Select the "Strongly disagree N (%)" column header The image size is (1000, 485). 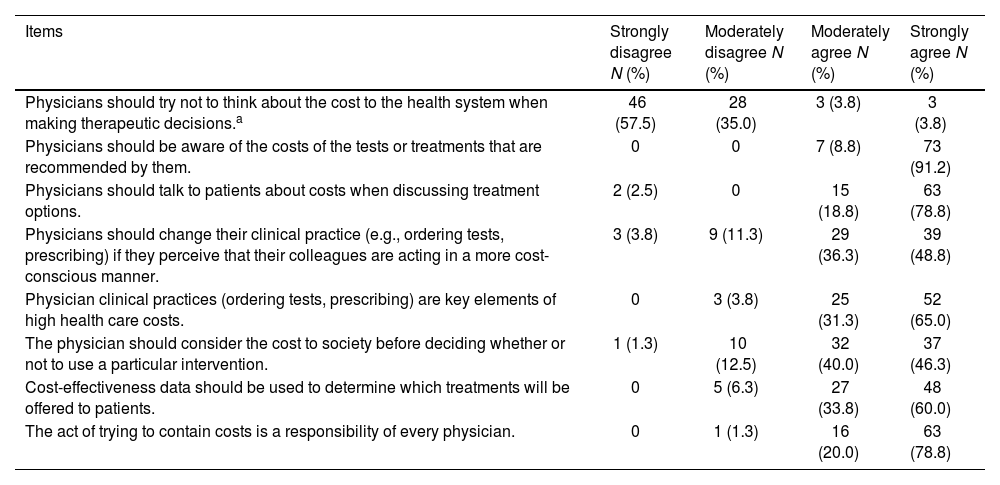[x=640, y=52]
